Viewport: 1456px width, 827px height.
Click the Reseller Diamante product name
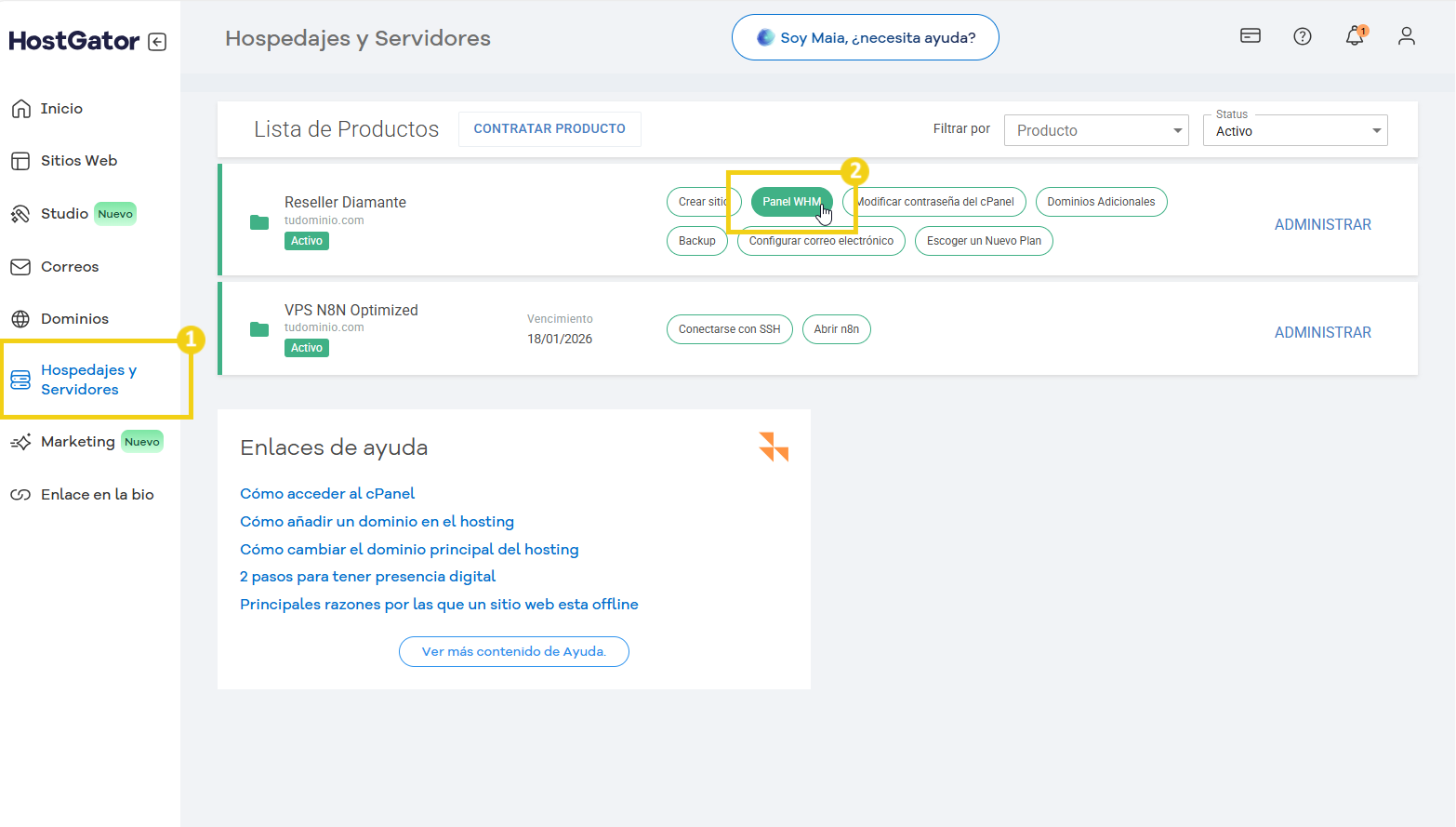tap(345, 202)
